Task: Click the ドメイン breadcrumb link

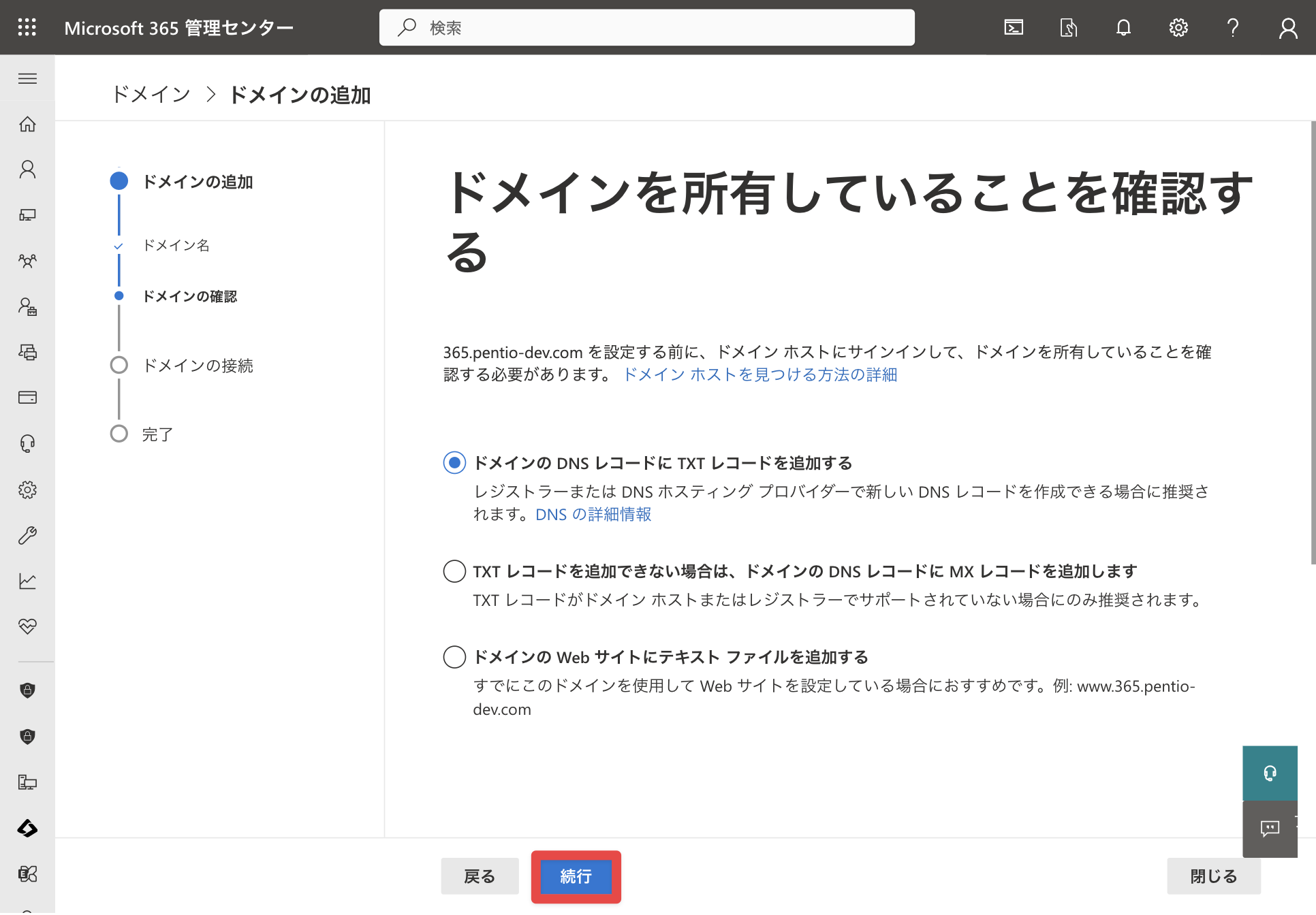Action: point(151,95)
